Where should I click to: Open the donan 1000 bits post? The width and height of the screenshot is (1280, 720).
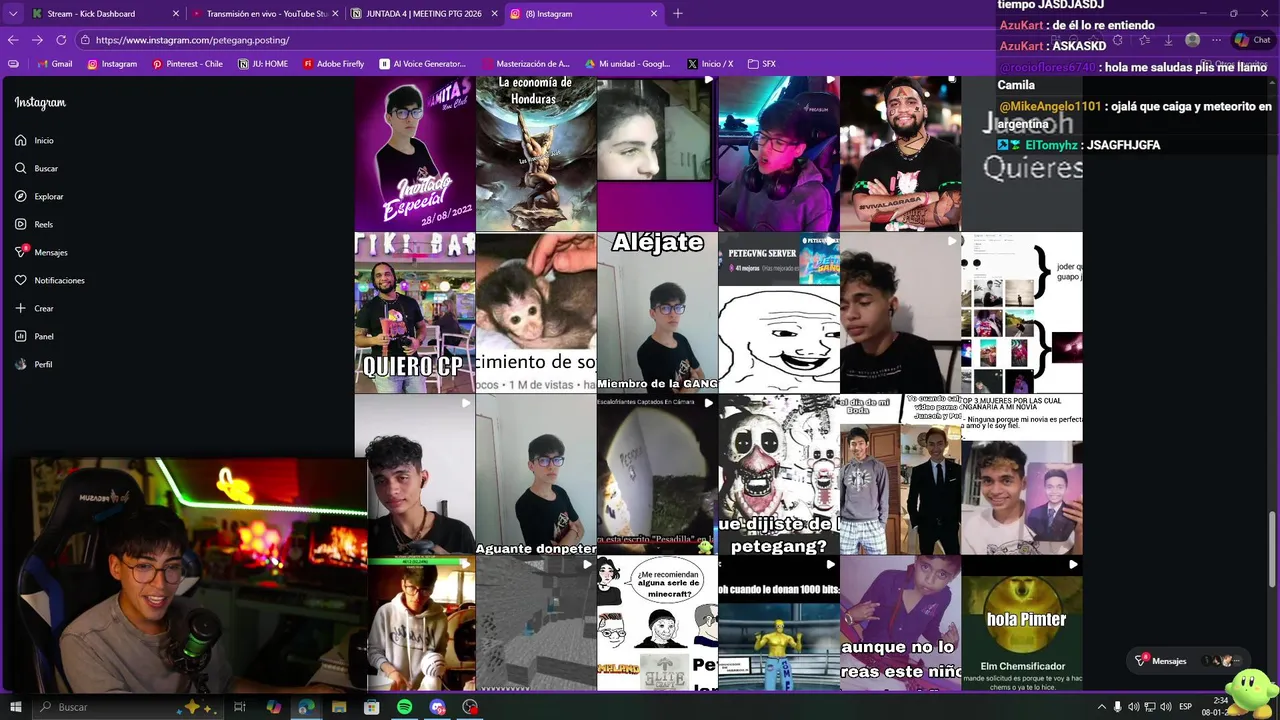(x=779, y=623)
